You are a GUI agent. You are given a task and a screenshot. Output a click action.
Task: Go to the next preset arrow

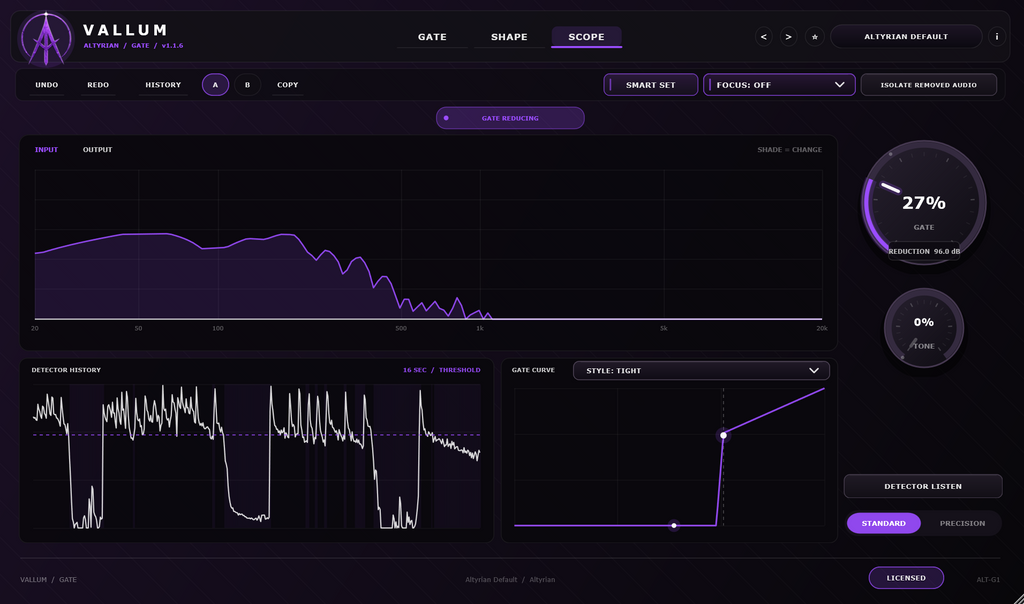(x=788, y=37)
